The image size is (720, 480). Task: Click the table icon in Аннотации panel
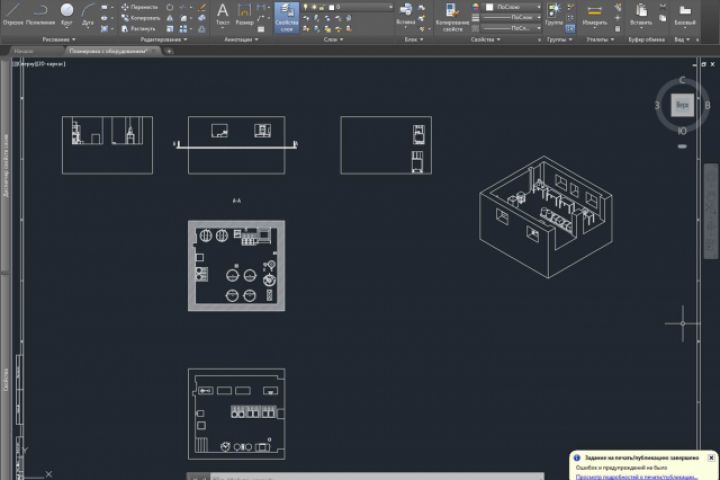tap(261, 29)
